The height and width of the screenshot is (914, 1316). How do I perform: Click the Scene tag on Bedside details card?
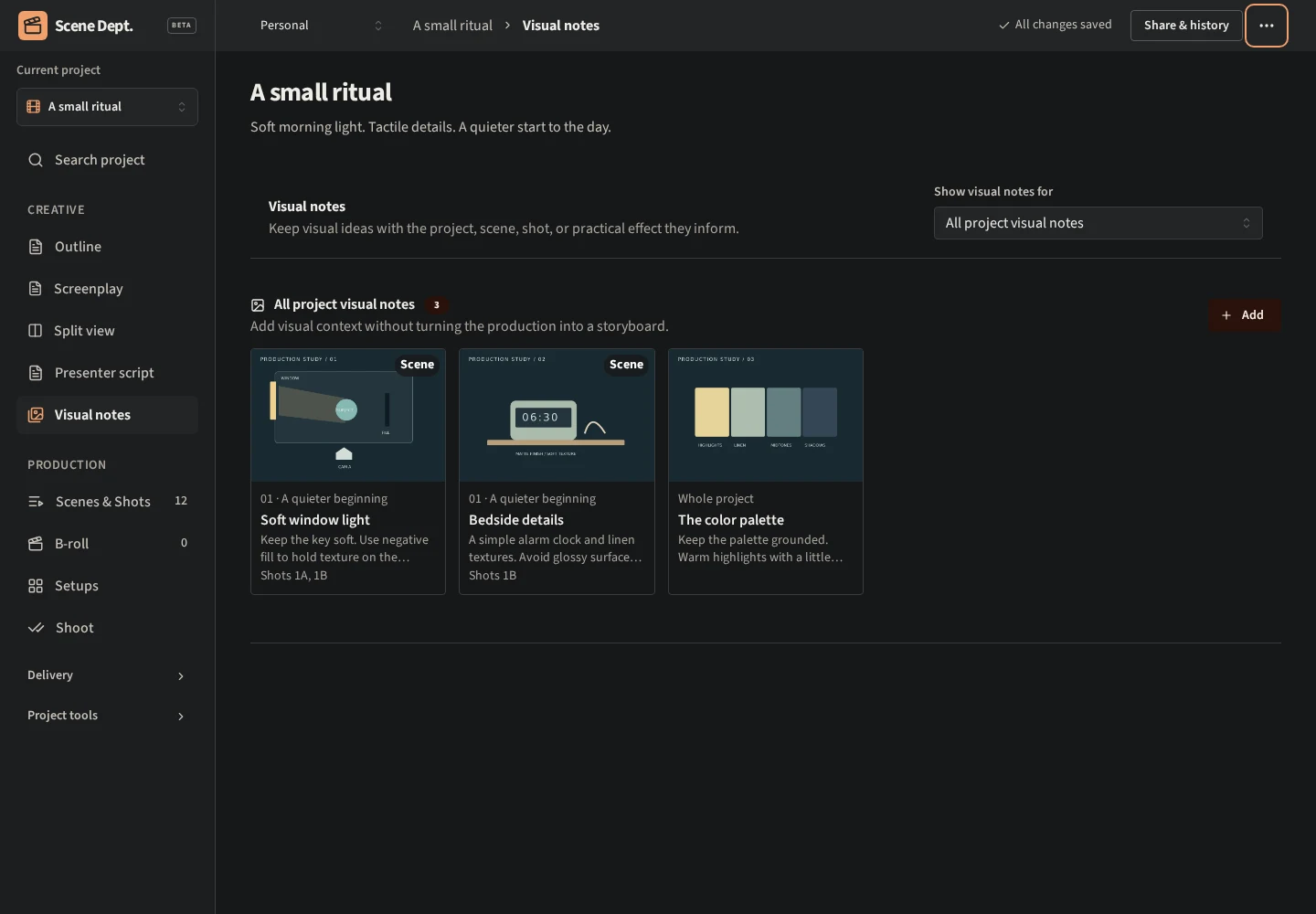(626, 365)
